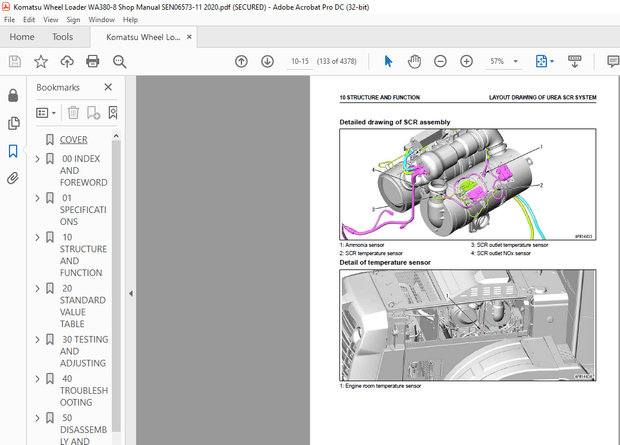Click the bookmarks panel scrollbar
This screenshot has height=445, width=620.
tap(116, 285)
